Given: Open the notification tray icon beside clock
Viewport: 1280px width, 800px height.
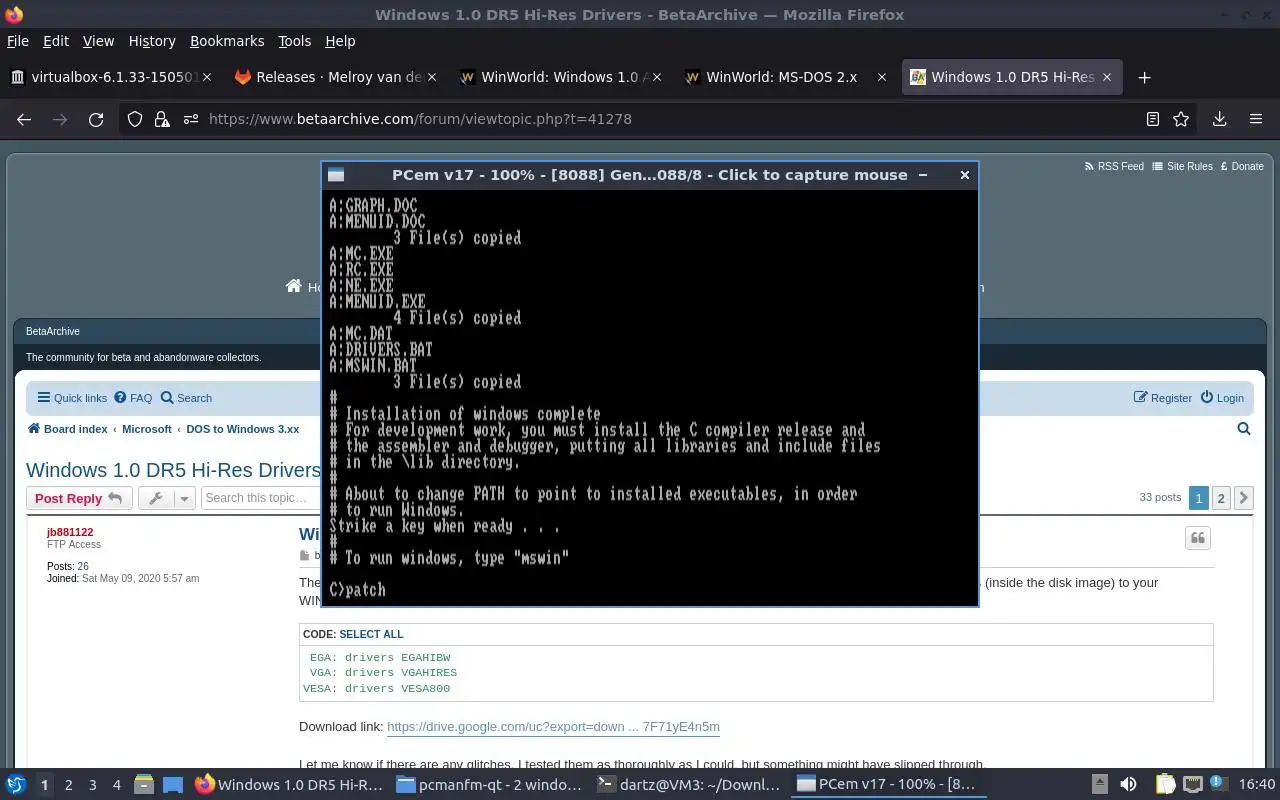Looking at the screenshot, I should click(x=1220, y=785).
